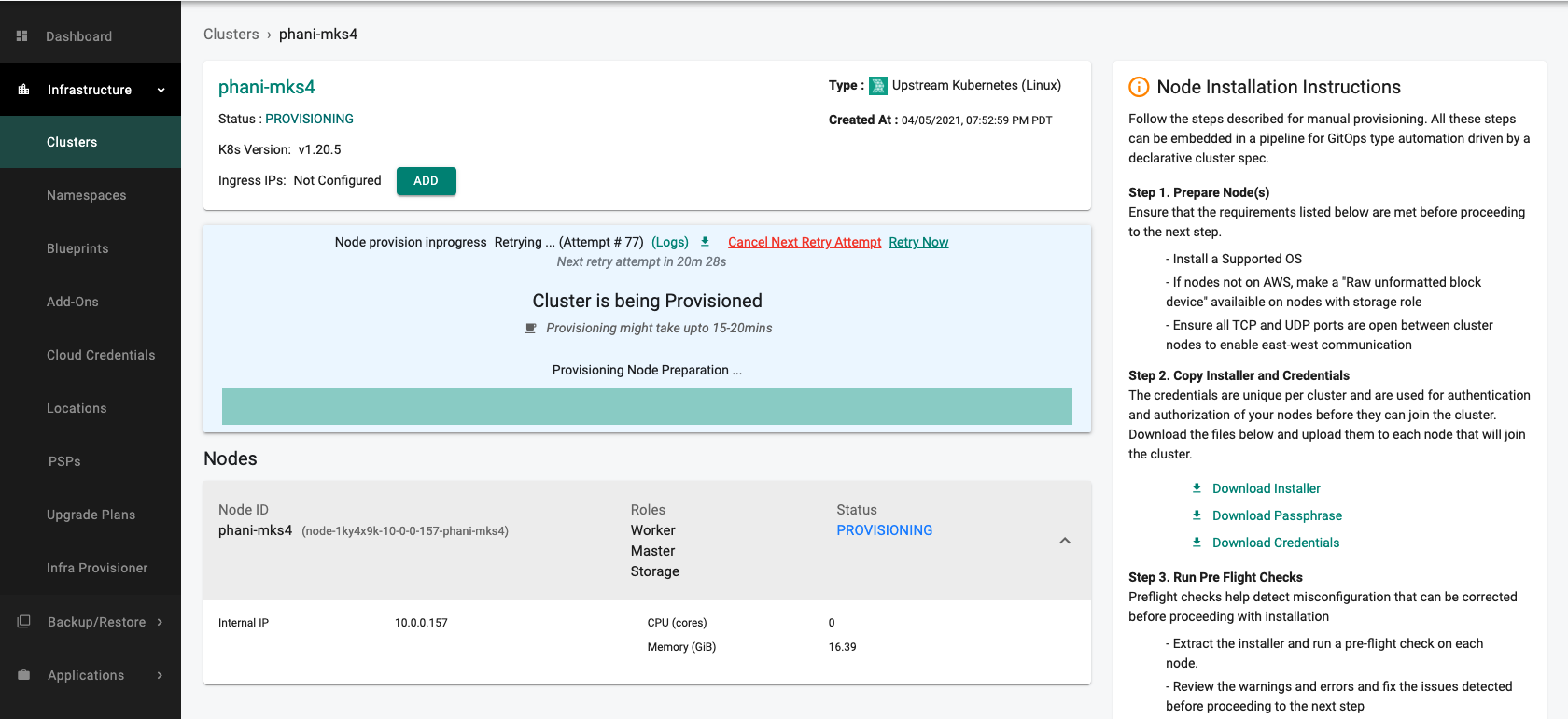Screen dimensions: 1568x719
Task: Click node PROVISIONING status text
Action: coord(885,530)
